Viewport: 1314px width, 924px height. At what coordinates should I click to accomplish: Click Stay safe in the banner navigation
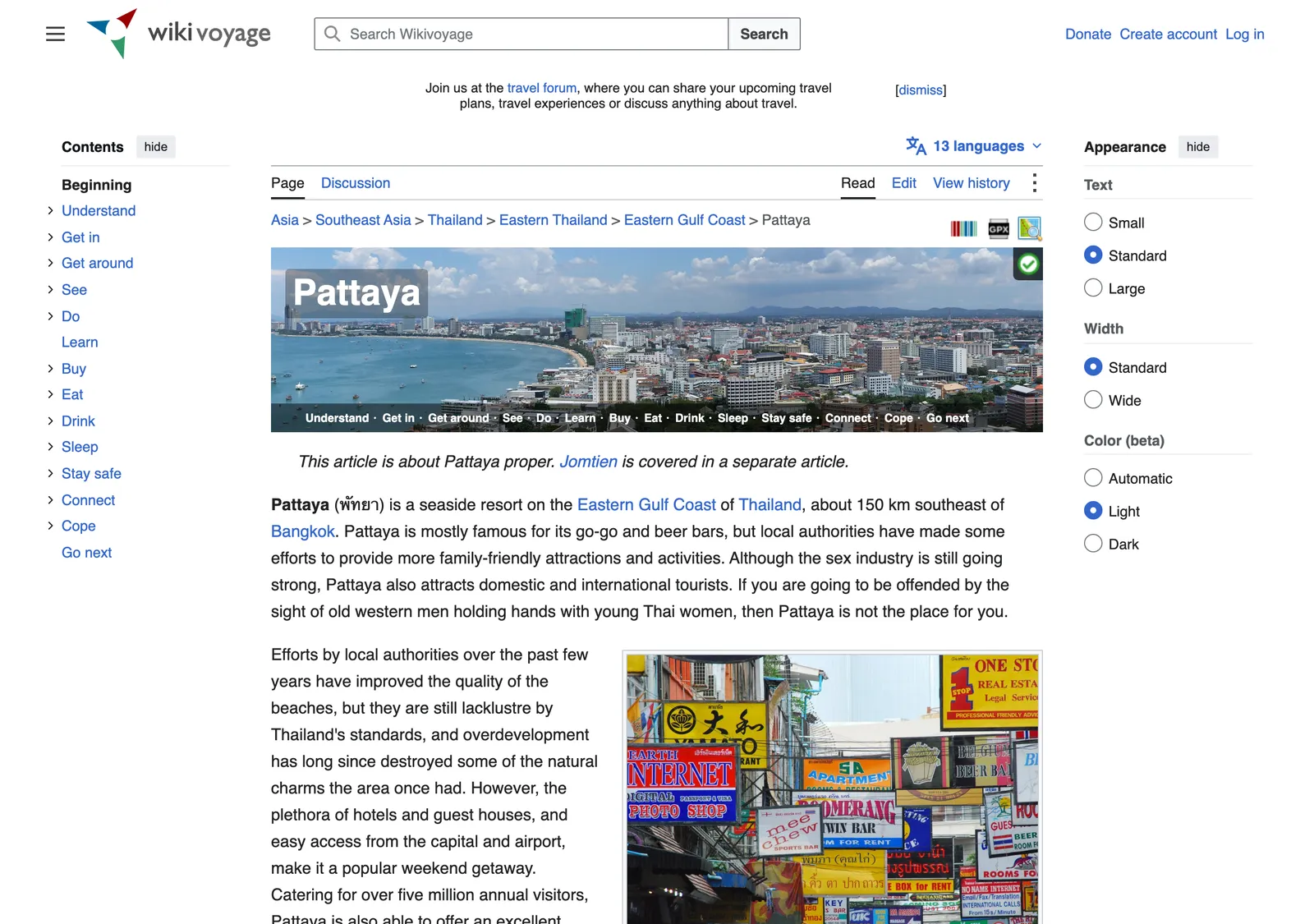coord(786,418)
